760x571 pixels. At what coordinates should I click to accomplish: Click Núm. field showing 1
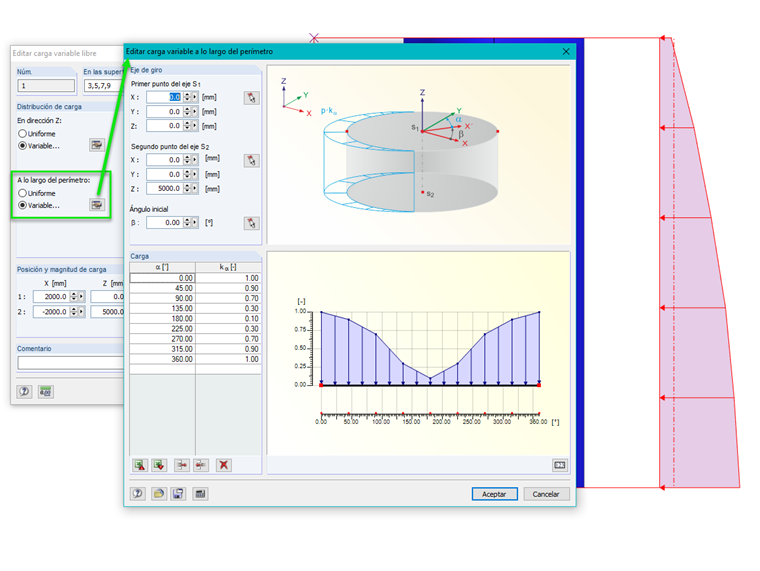[x=46, y=86]
